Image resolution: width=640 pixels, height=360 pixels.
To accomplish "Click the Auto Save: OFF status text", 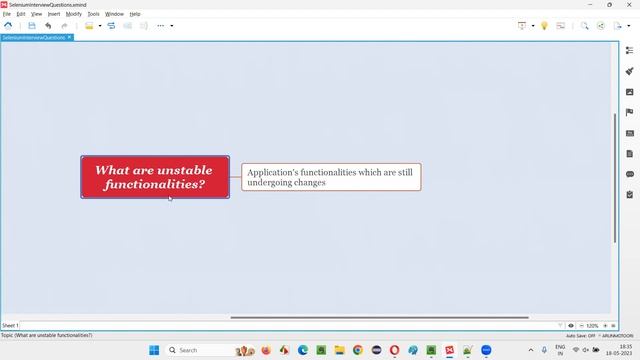I will (580, 336).
